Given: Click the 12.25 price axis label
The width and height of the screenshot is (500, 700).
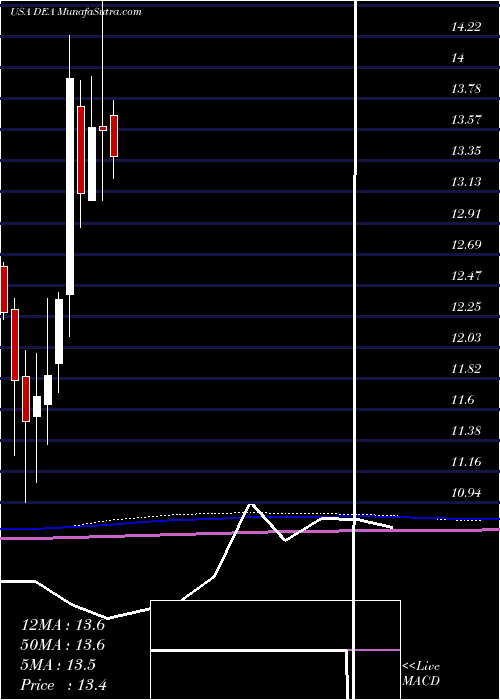Looking at the screenshot, I should tap(466, 306).
